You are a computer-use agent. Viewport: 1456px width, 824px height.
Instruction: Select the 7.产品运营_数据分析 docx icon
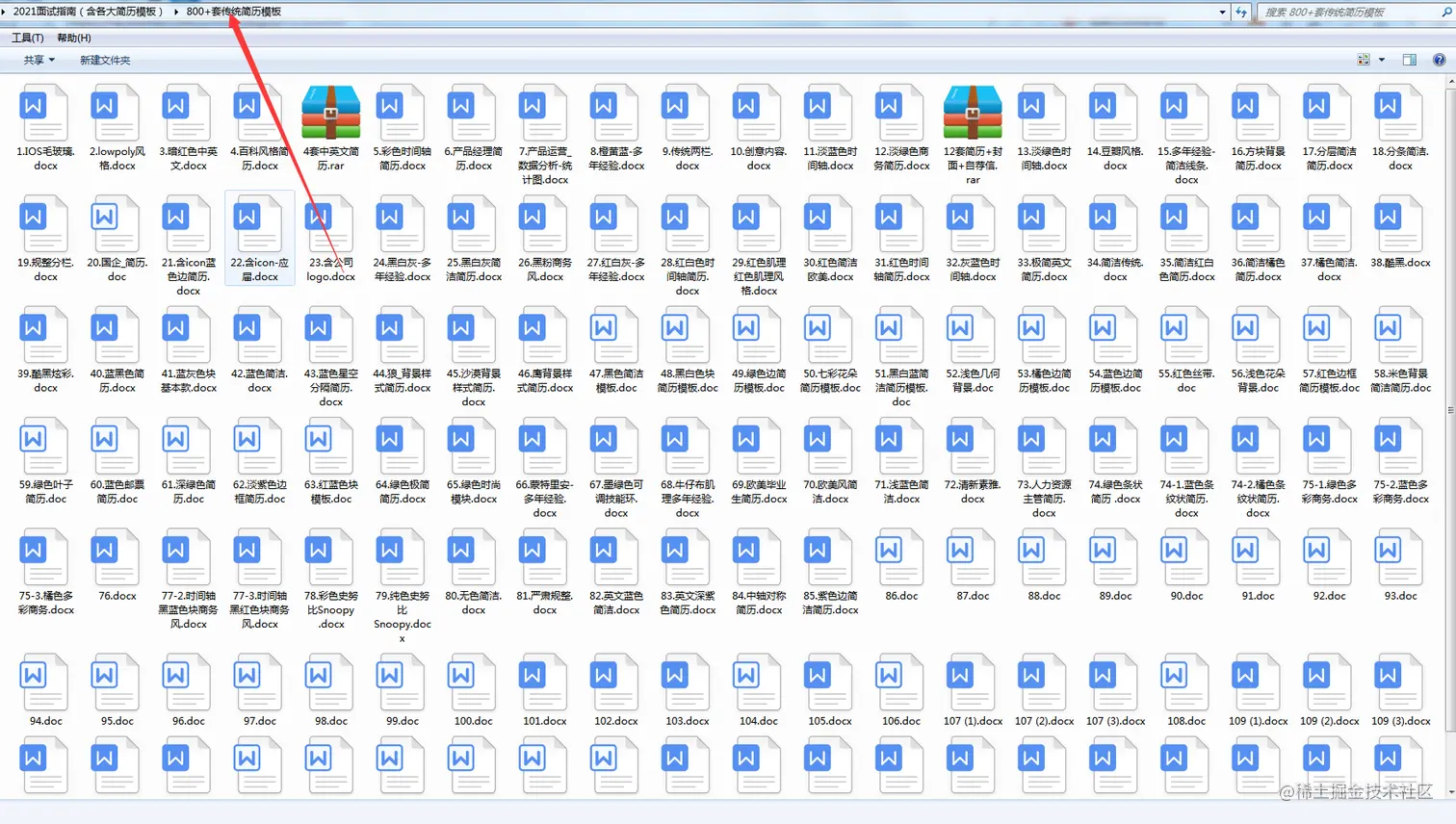(x=543, y=113)
